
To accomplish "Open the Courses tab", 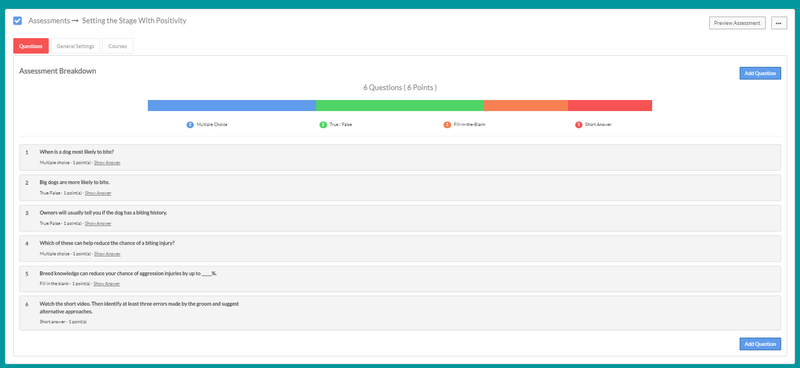I will (117, 46).
